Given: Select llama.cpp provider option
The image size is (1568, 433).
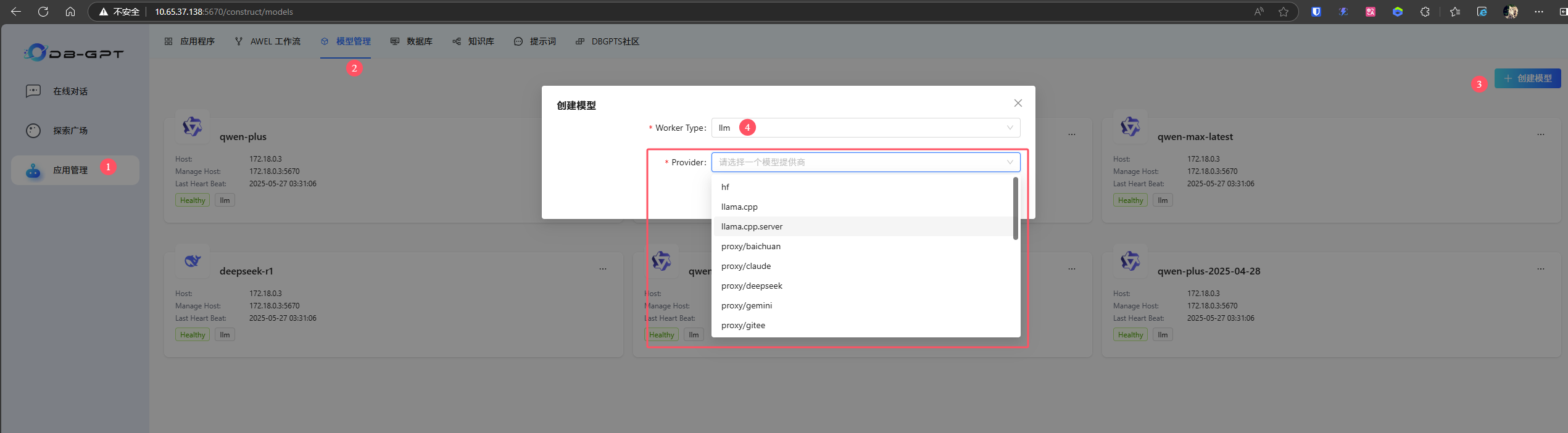Looking at the screenshot, I should 863,207.
